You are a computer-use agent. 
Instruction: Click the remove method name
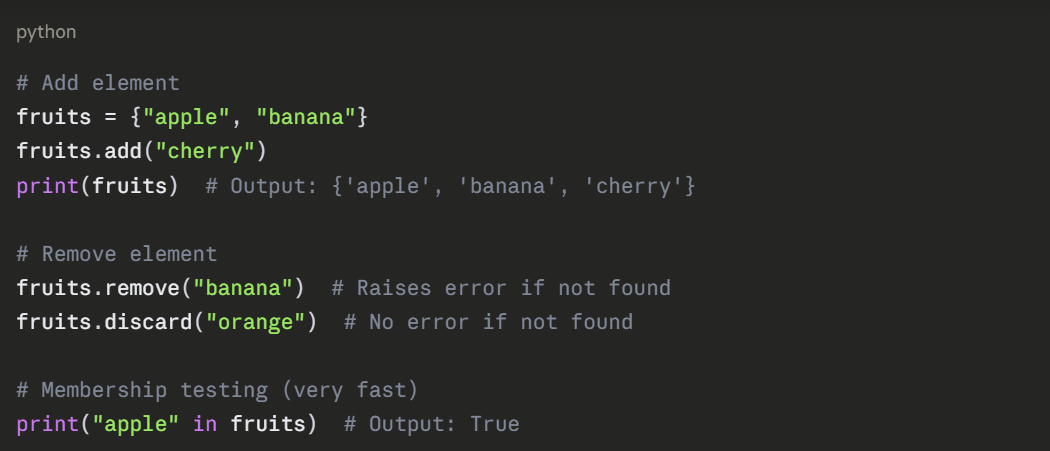(142, 288)
